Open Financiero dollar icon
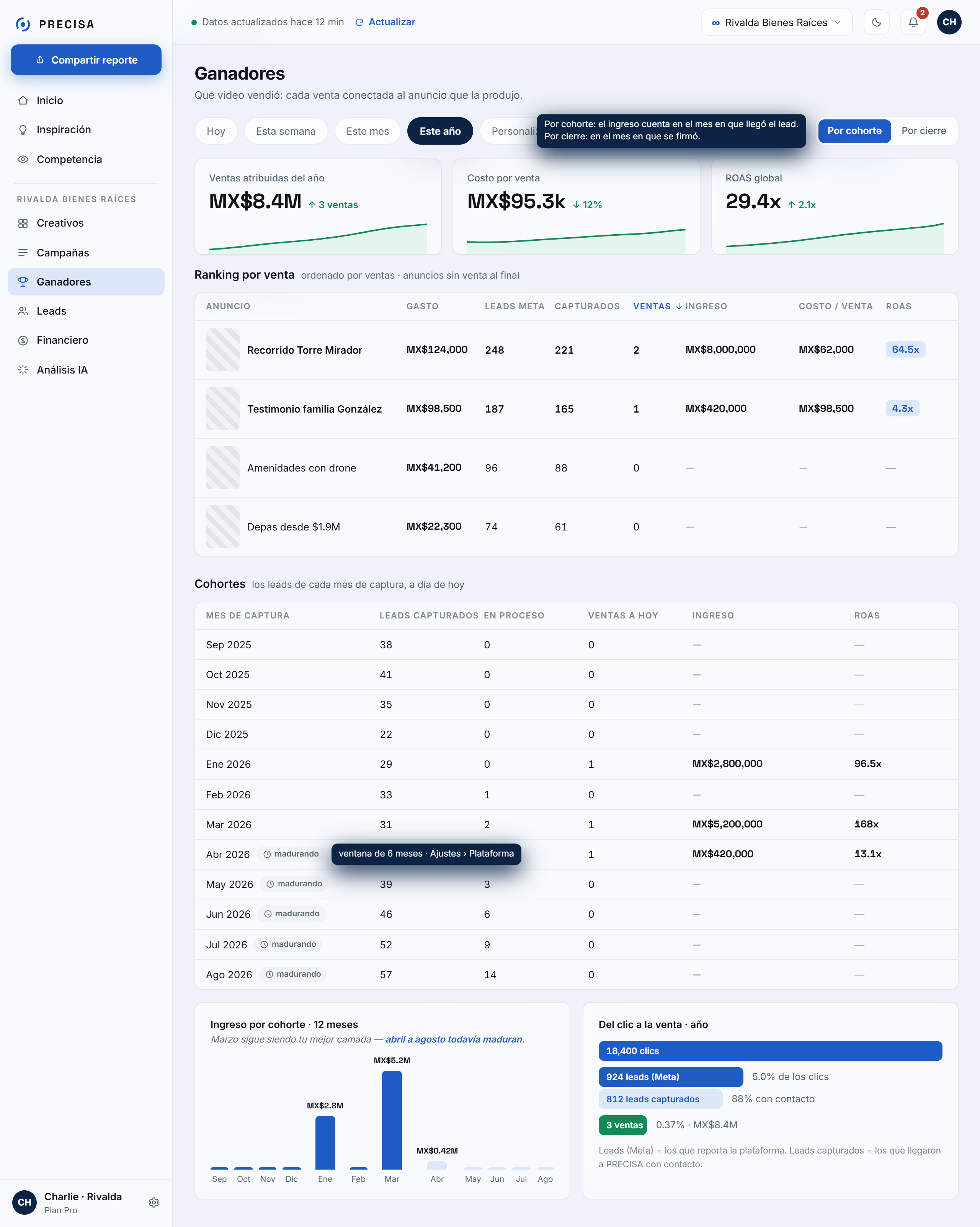 pyautogui.click(x=23, y=340)
